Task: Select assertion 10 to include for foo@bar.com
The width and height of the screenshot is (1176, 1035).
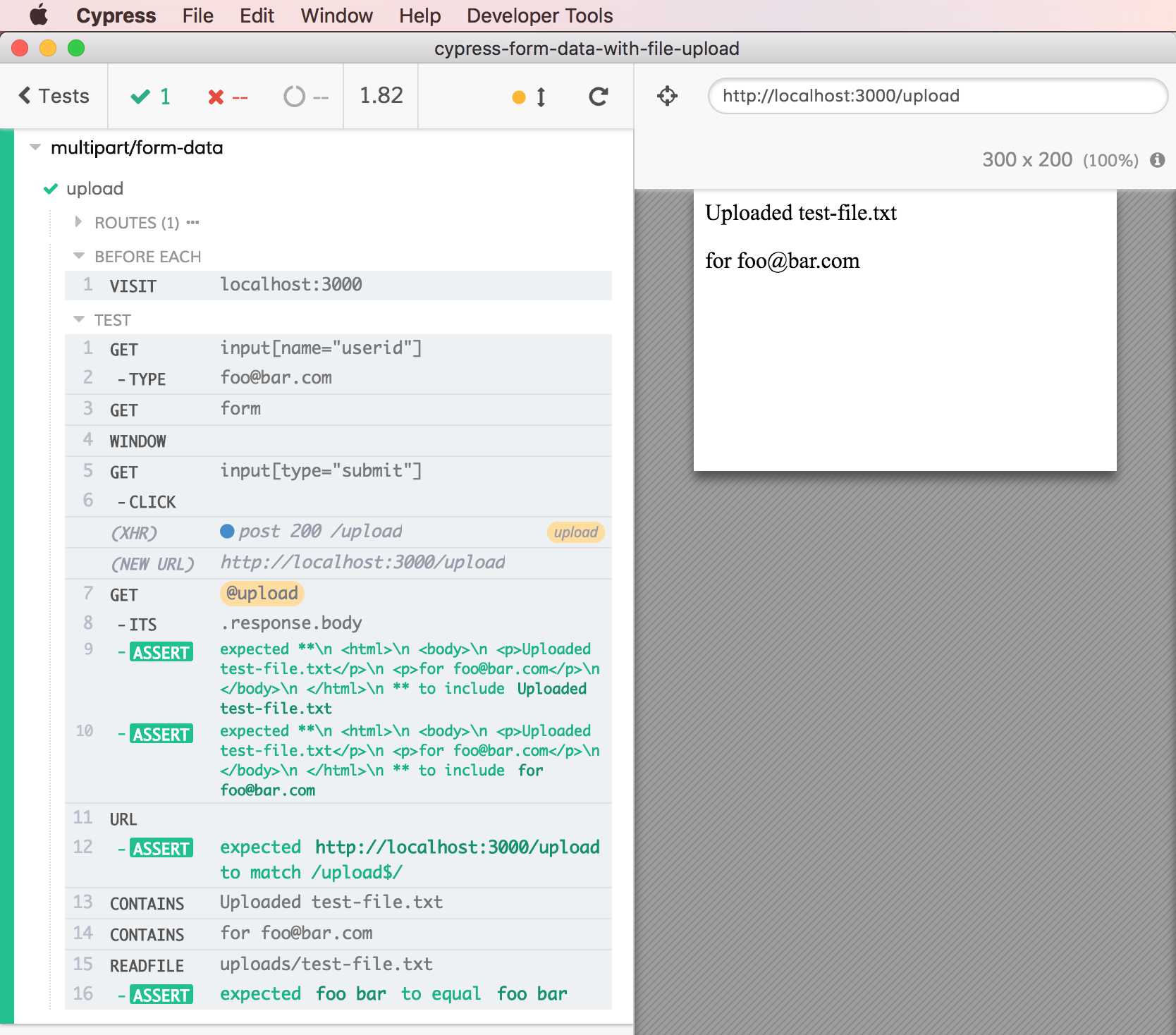Action: tap(338, 761)
